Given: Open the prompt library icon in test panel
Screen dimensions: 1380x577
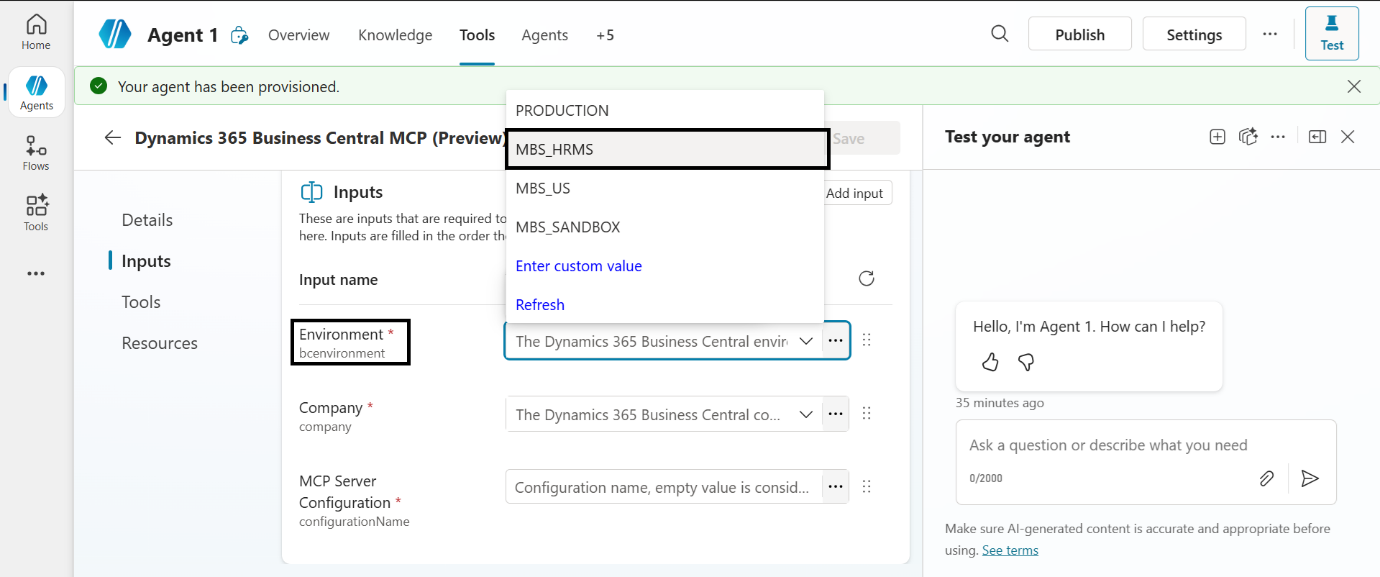Looking at the screenshot, I should tap(1248, 136).
